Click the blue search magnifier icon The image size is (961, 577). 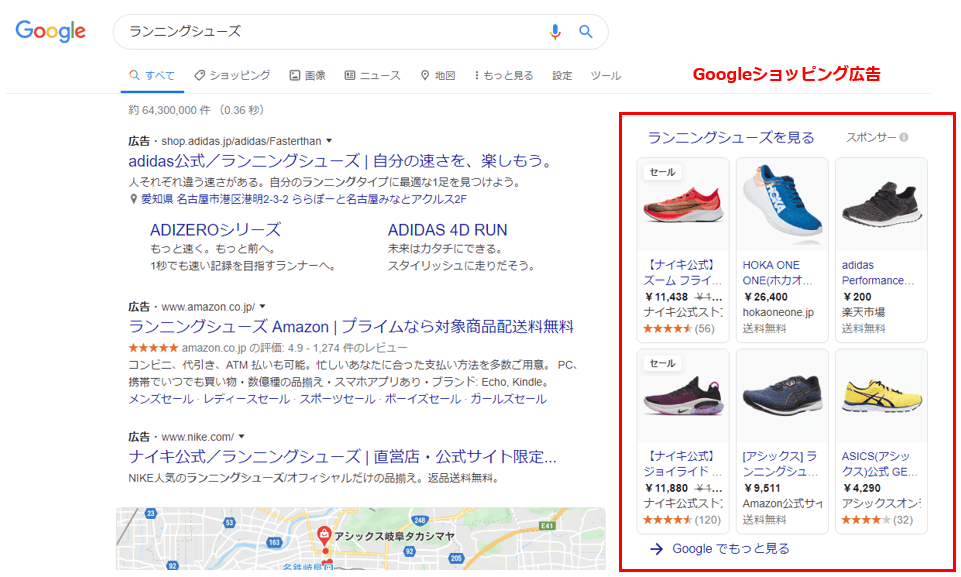pos(585,31)
